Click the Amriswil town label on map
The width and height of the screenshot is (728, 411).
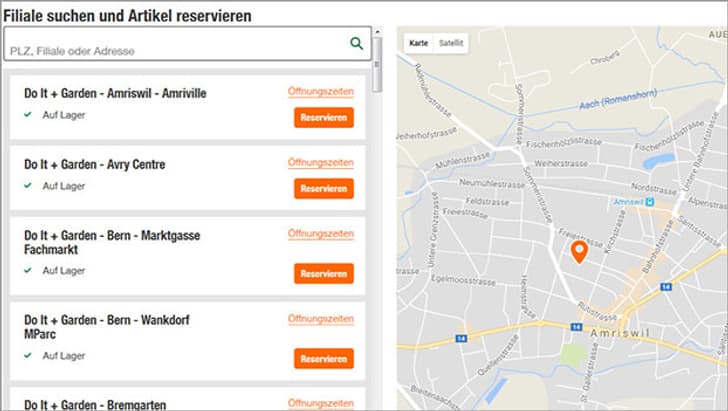620,333
